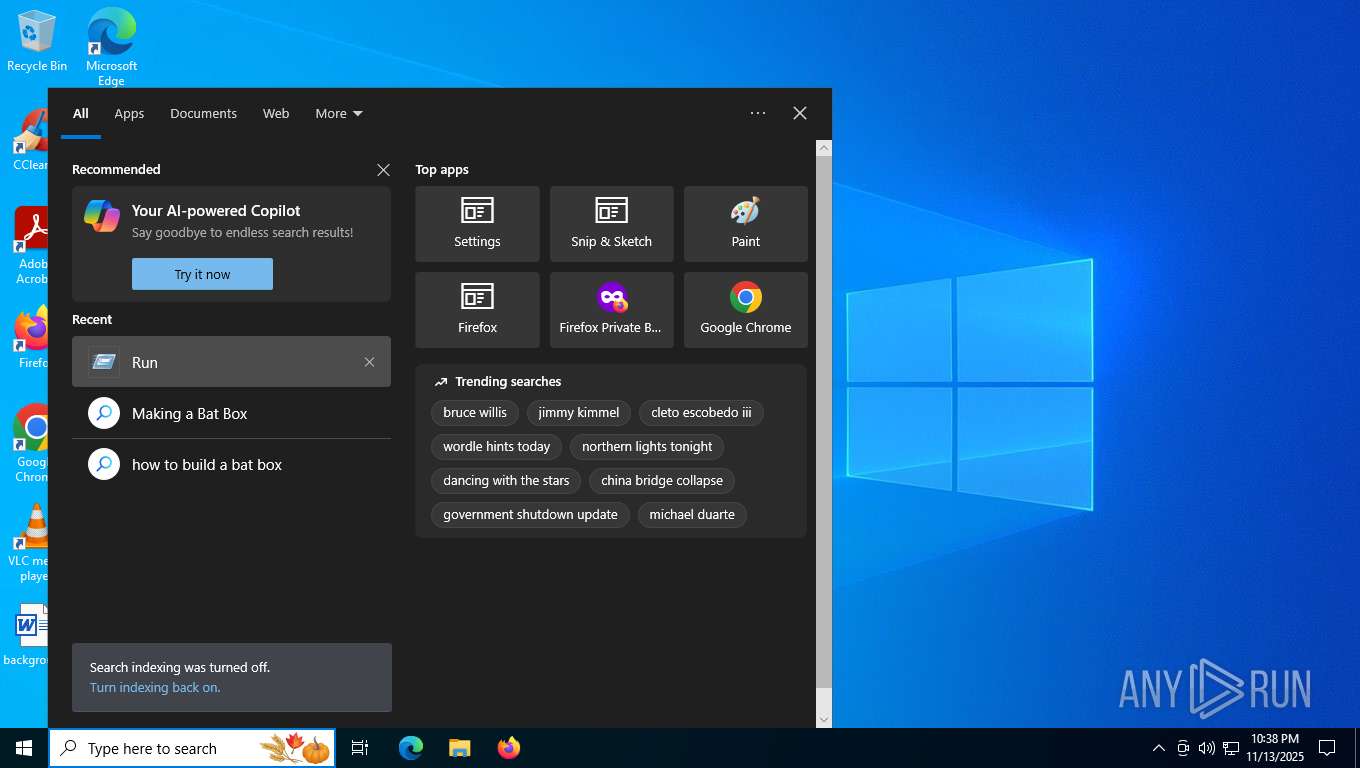Launch Snip & Sketch tile

pos(611,224)
